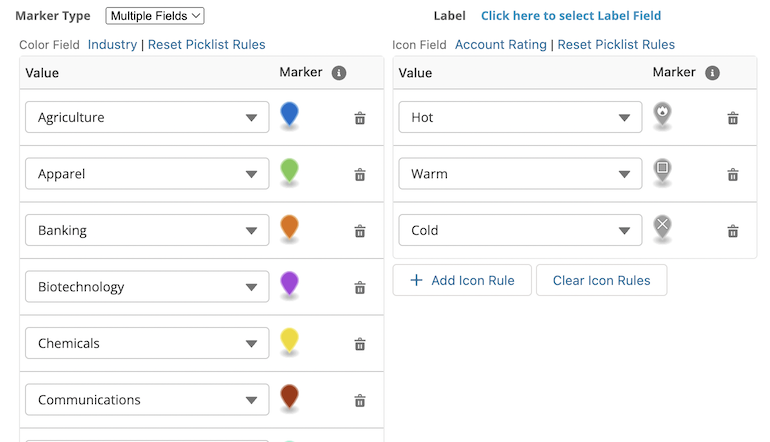Delete the Chemicals color rule
Image resolution: width=770 pixels, height=442 pixels.
360,344
